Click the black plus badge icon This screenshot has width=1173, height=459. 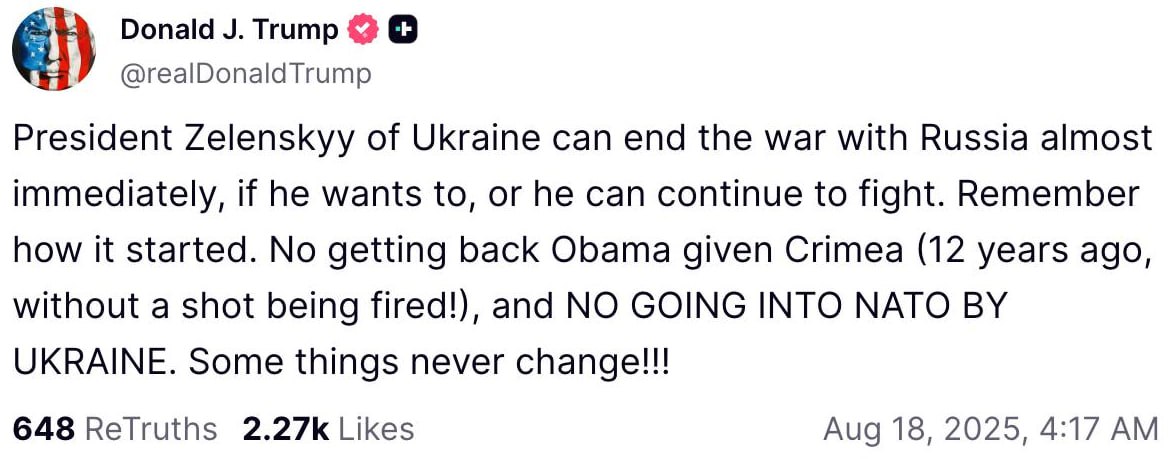pyautogui.click(x=403, y=32)
